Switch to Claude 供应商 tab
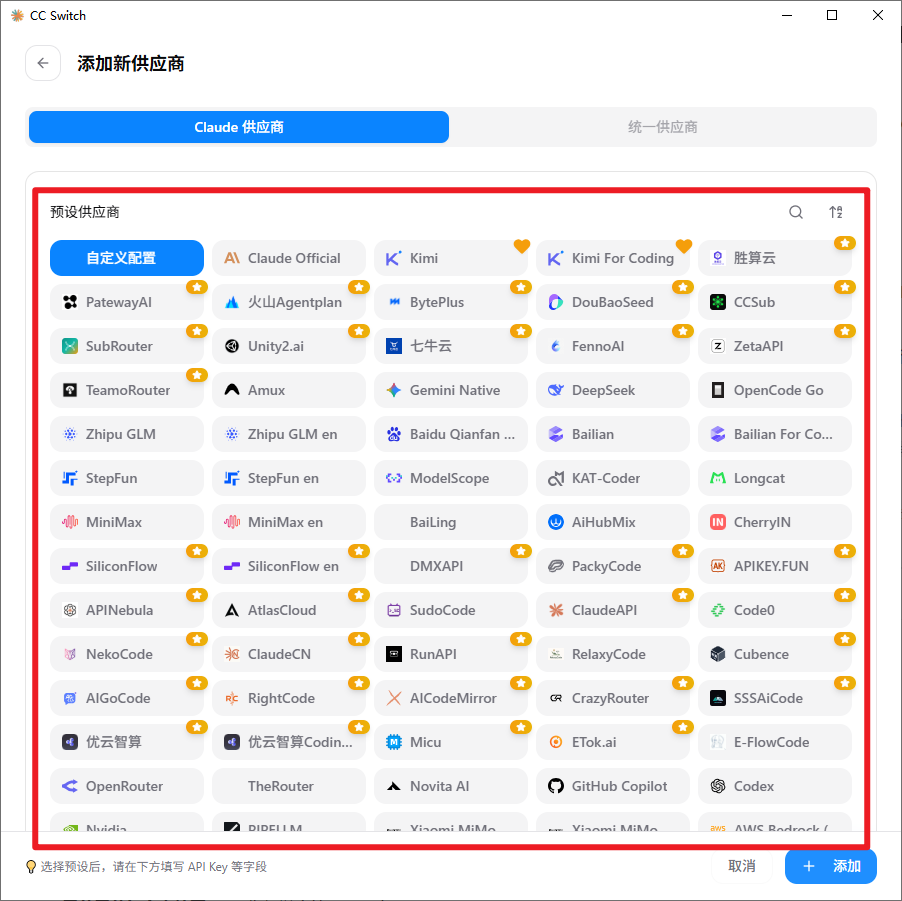 (239, 127)
